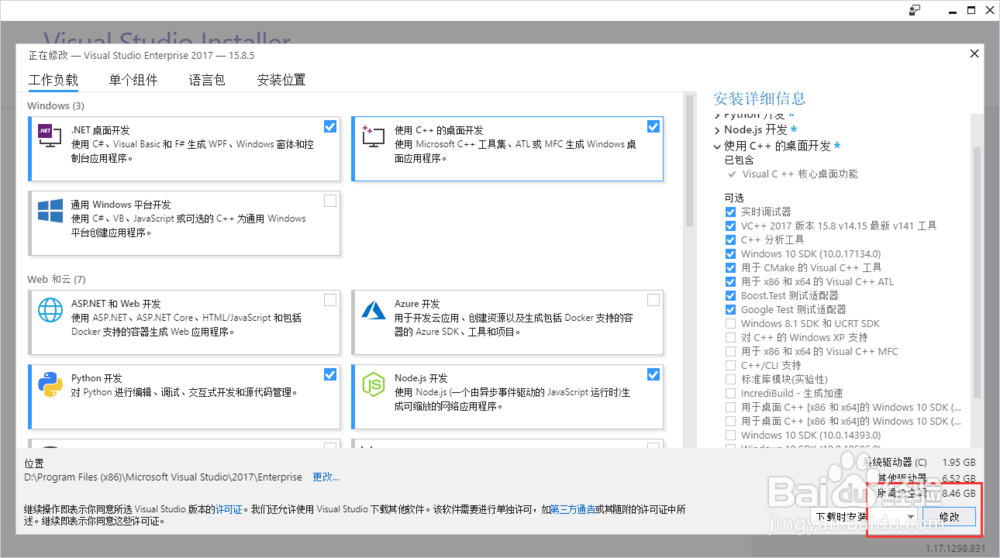This screenshot has height=558, width=1000.
Task: Collapse the 使用 C++ 的桌面开发 details section
Action: (x=717, y=146)
